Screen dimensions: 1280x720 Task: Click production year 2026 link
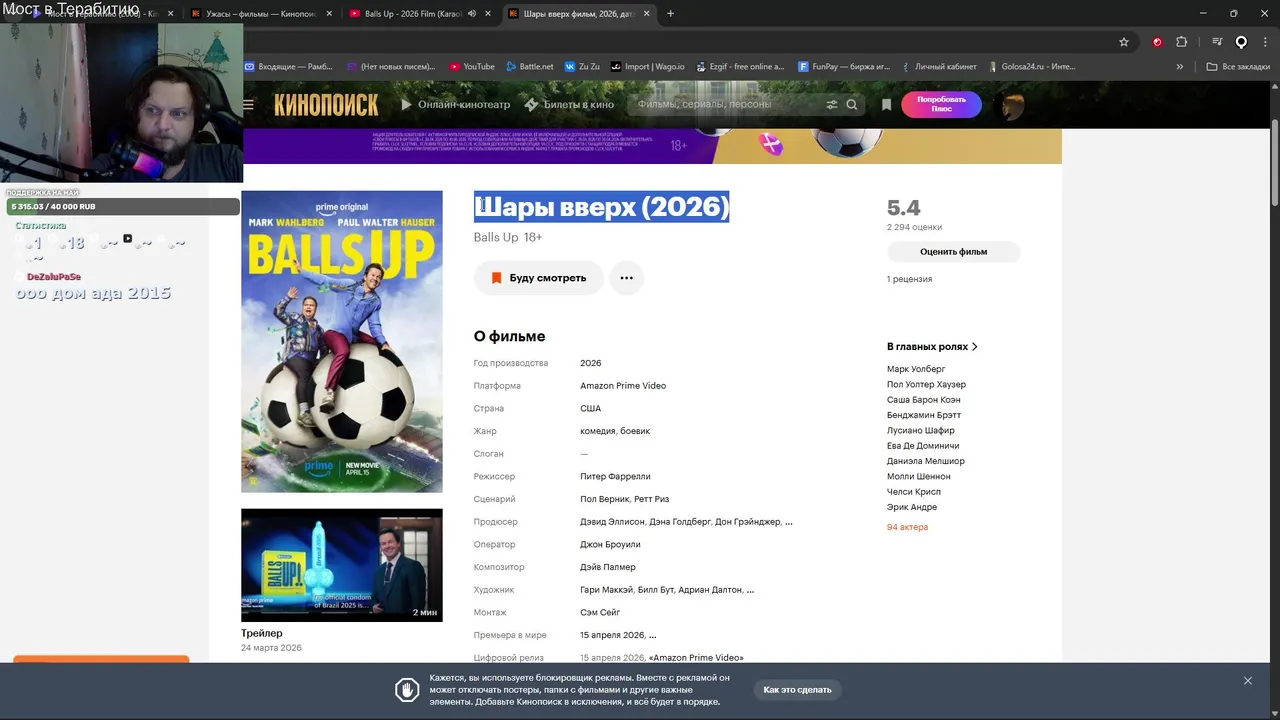[x=590, y=363]
